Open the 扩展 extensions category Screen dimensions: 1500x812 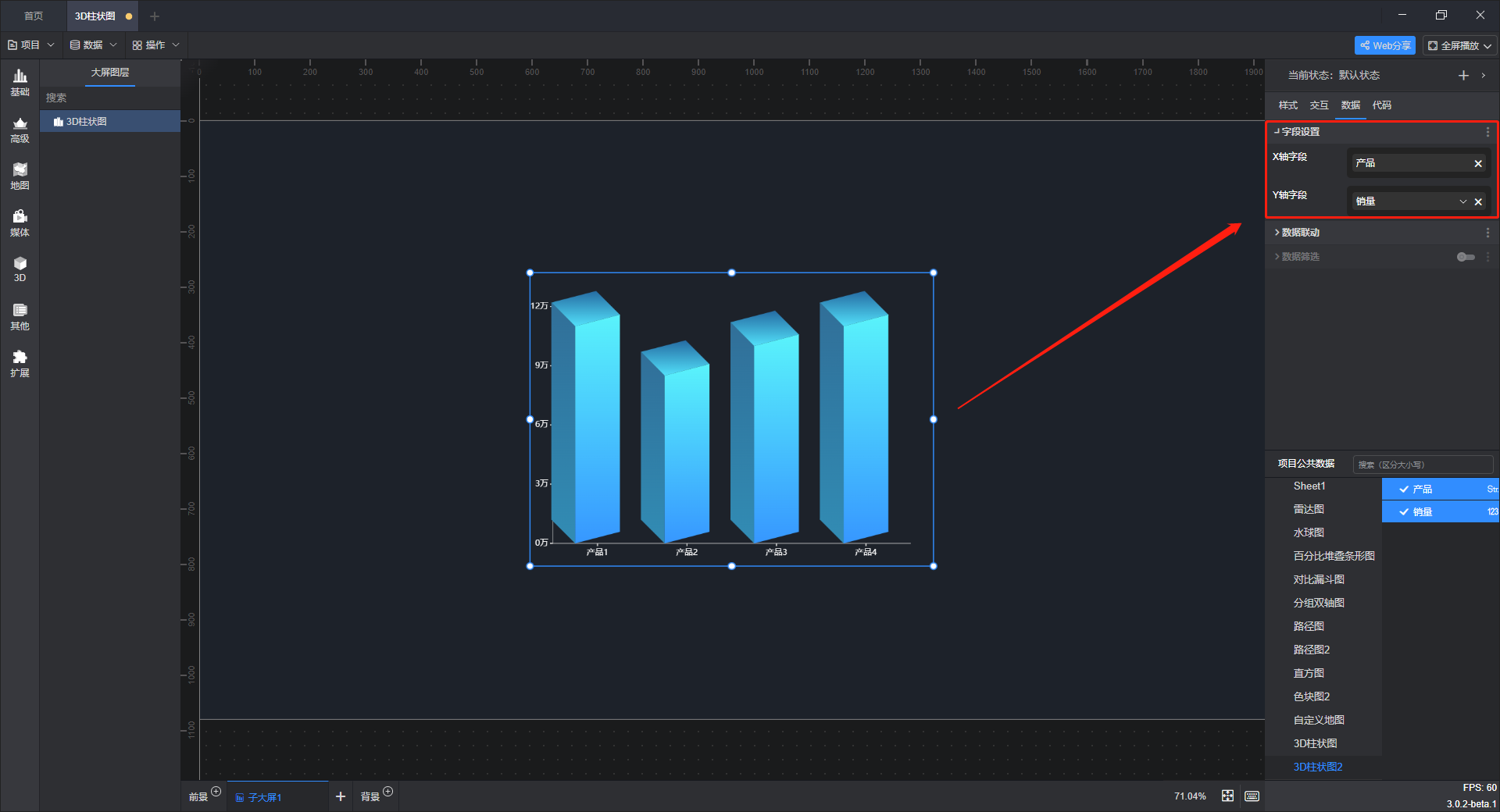click(20, 364)
